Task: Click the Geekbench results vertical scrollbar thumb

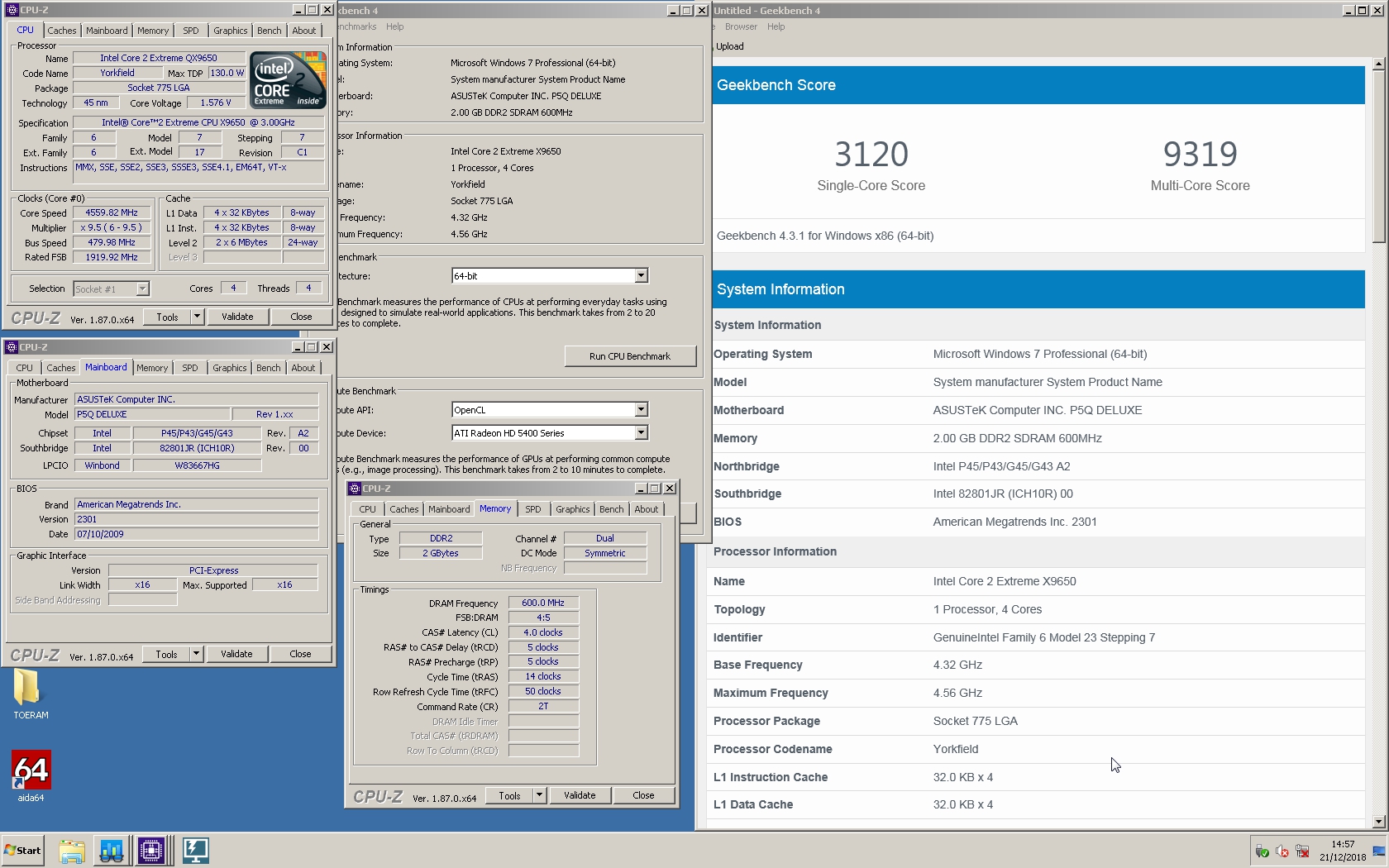Action: click(1378, 157)
